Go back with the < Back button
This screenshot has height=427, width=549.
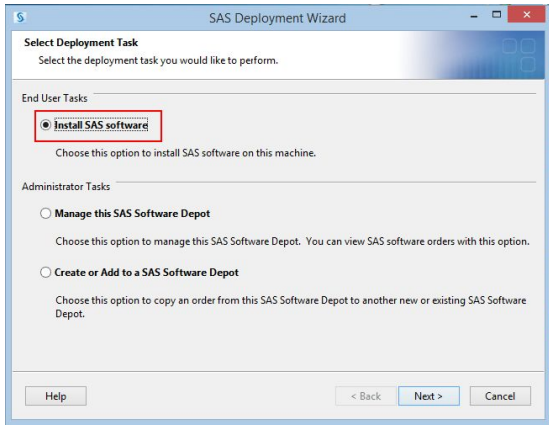[366, 396]
